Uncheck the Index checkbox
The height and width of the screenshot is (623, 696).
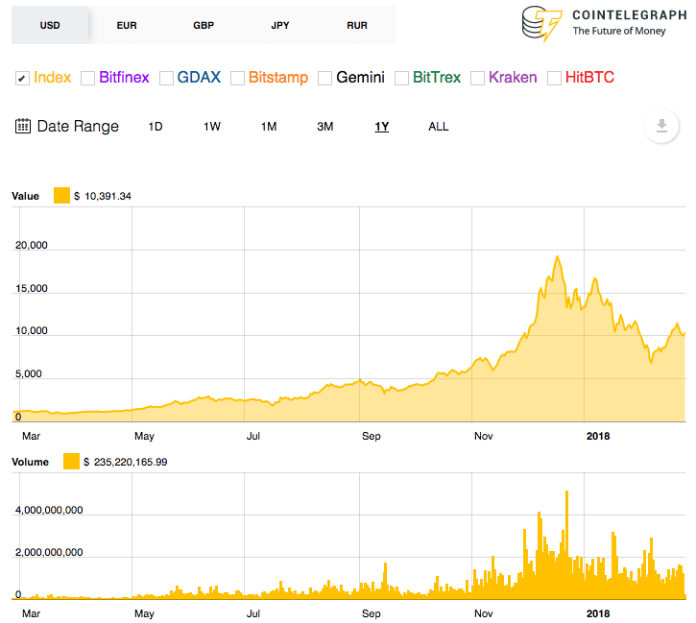pos(22,78)
